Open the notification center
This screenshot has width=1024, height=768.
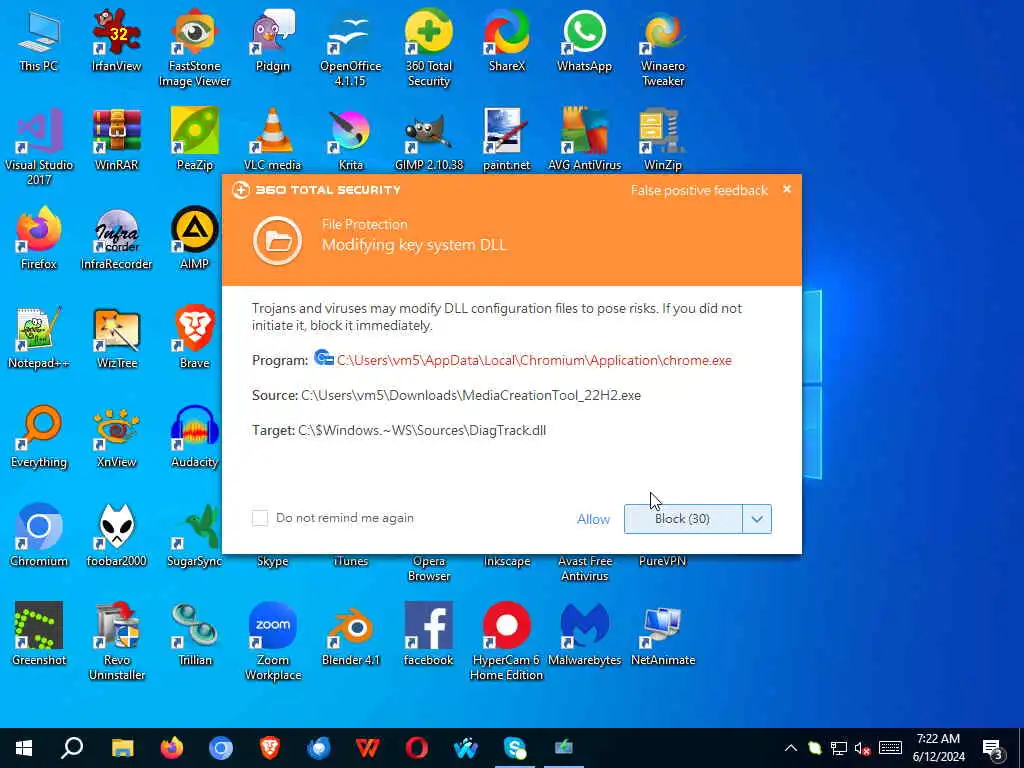pyautogui.click(x=993, y=748)
